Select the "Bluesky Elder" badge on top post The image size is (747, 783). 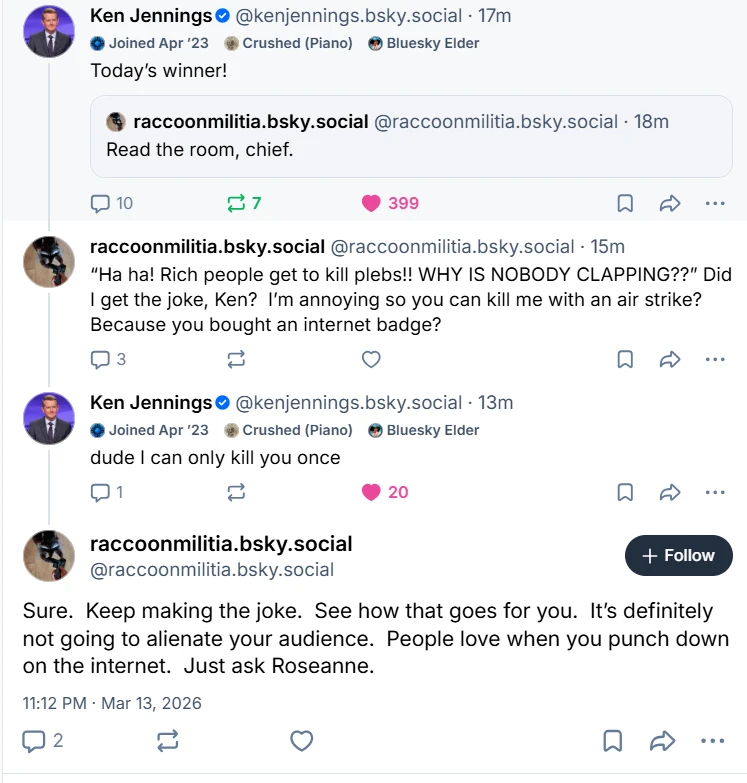(x=424, y=44)
